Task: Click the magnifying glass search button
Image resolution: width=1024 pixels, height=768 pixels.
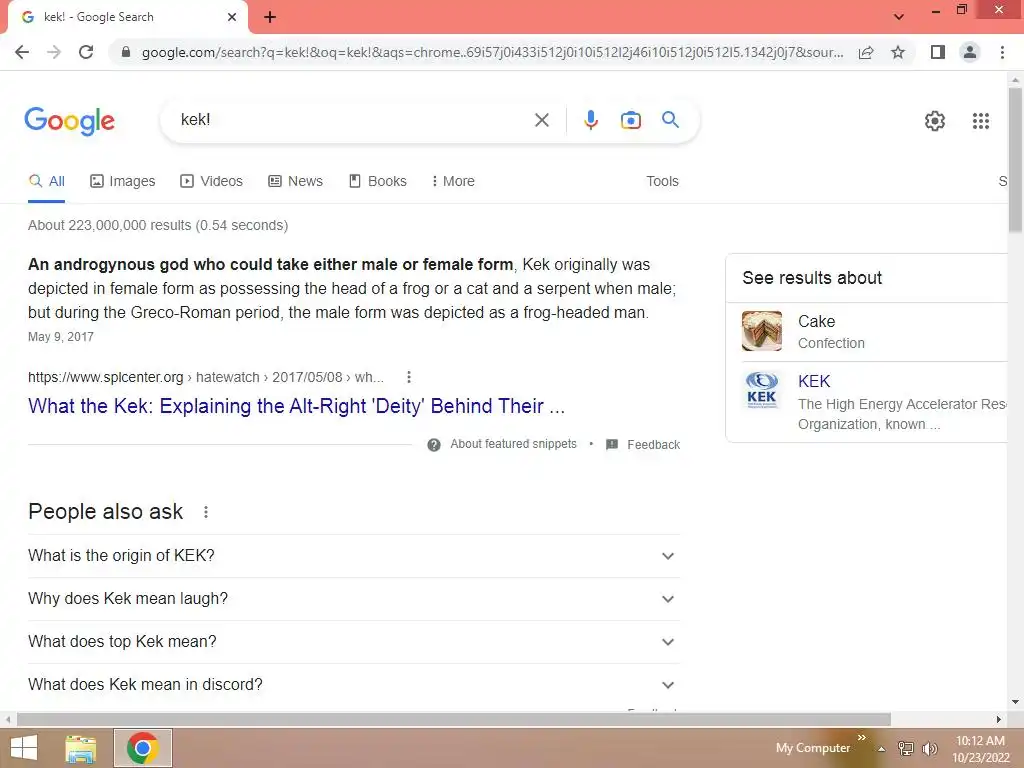Action: 670,120
